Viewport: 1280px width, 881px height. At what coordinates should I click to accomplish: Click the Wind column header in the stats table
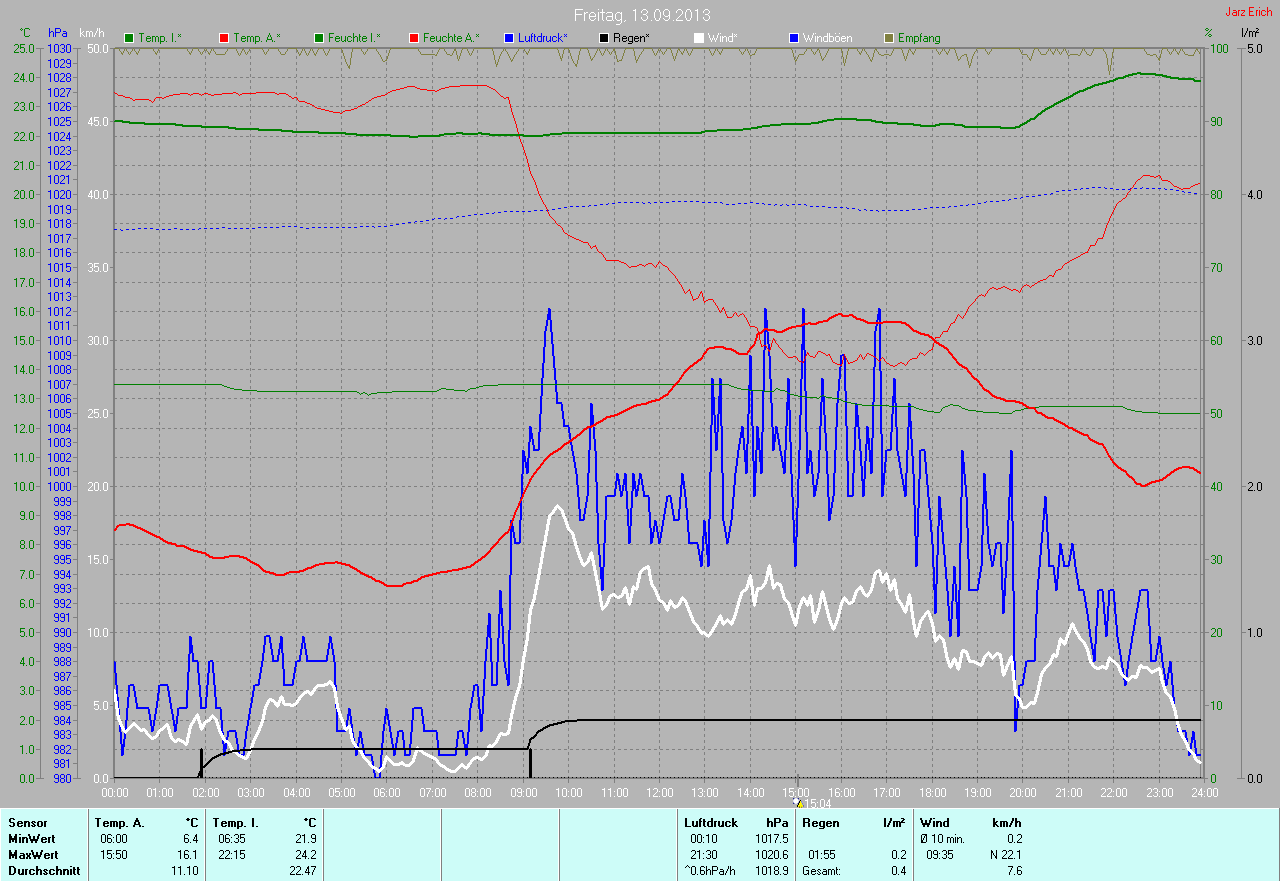coord(934,823)
